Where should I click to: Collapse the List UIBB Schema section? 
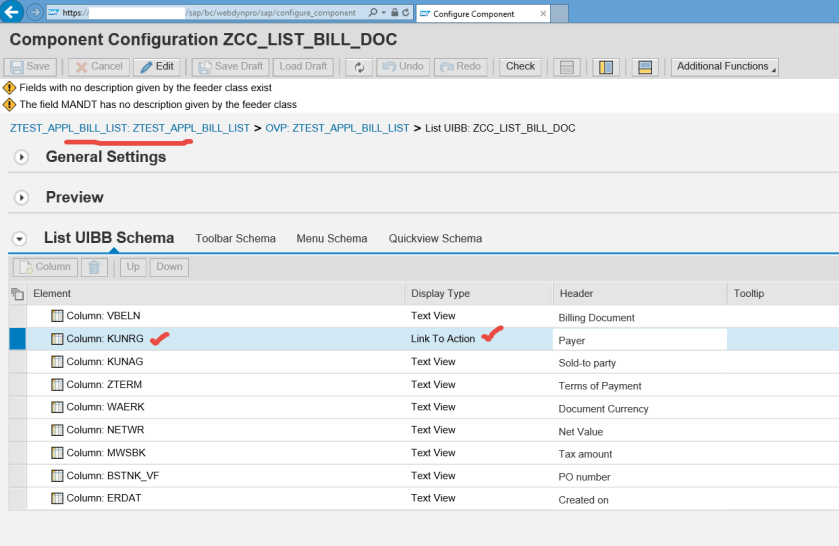[18, 239]
